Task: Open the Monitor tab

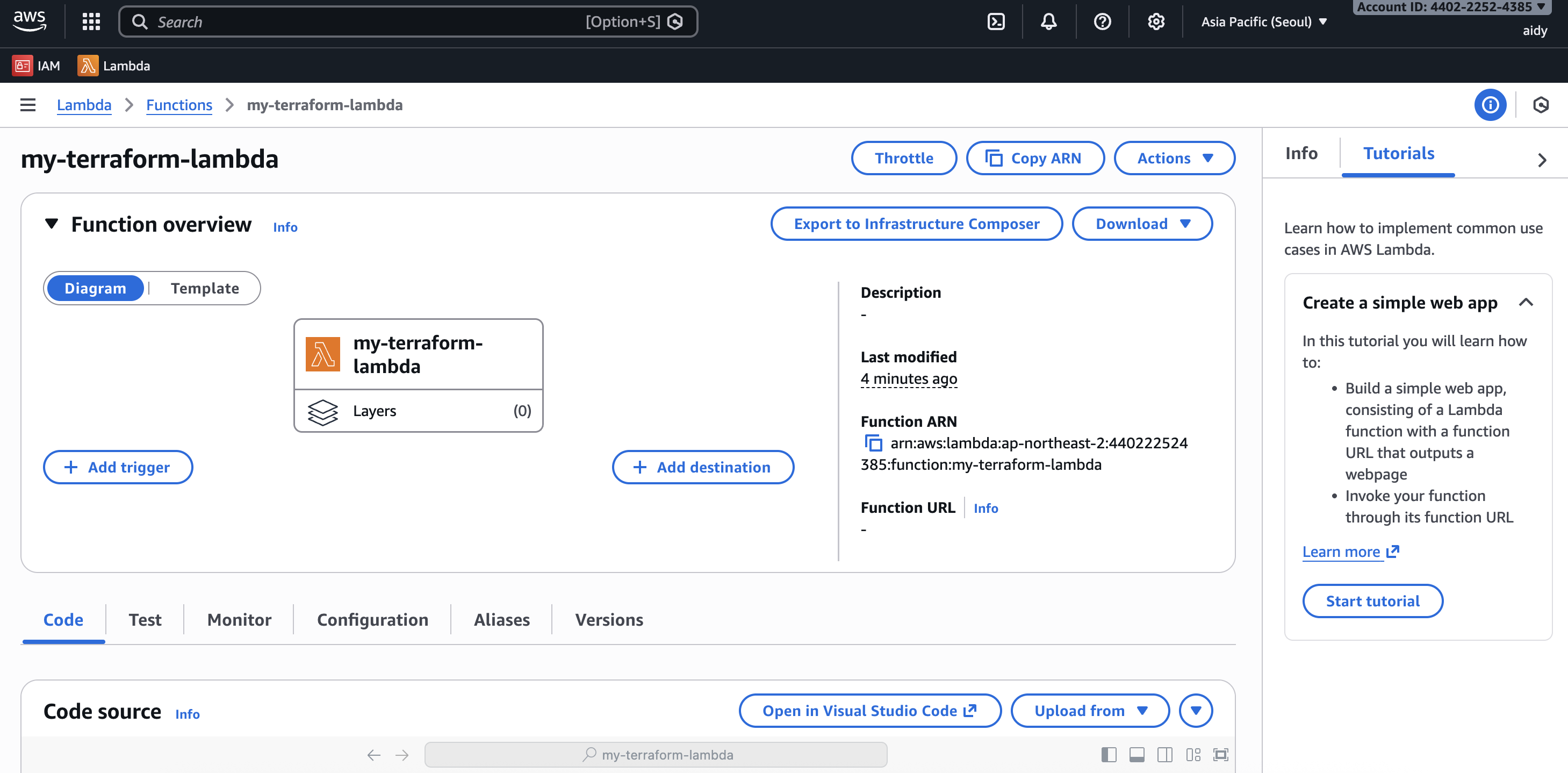Action: click(x=239, y=619)
